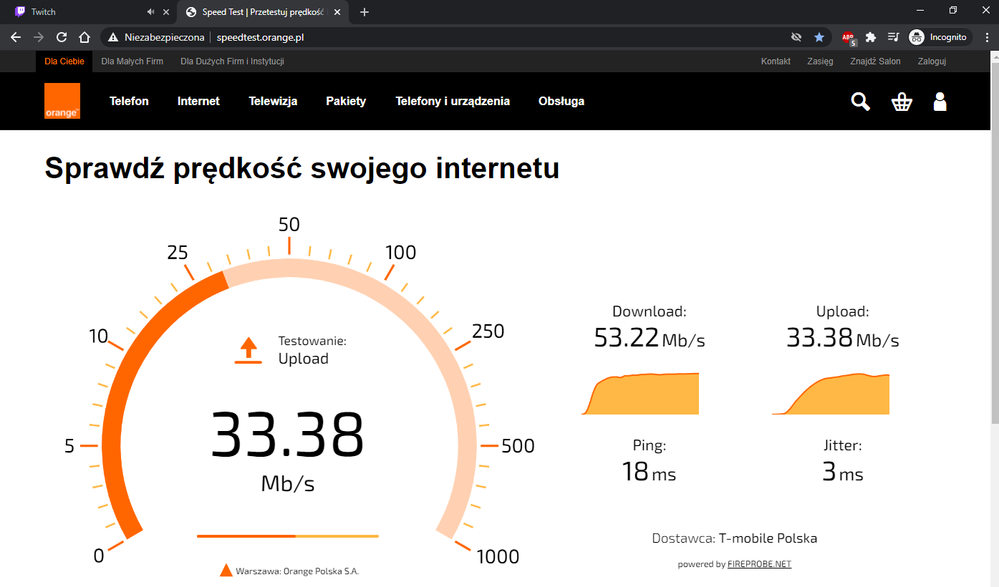Viewport: 999px width, 587px height.
Task: Minimize the browser window
Action: [x=920, y=10]
